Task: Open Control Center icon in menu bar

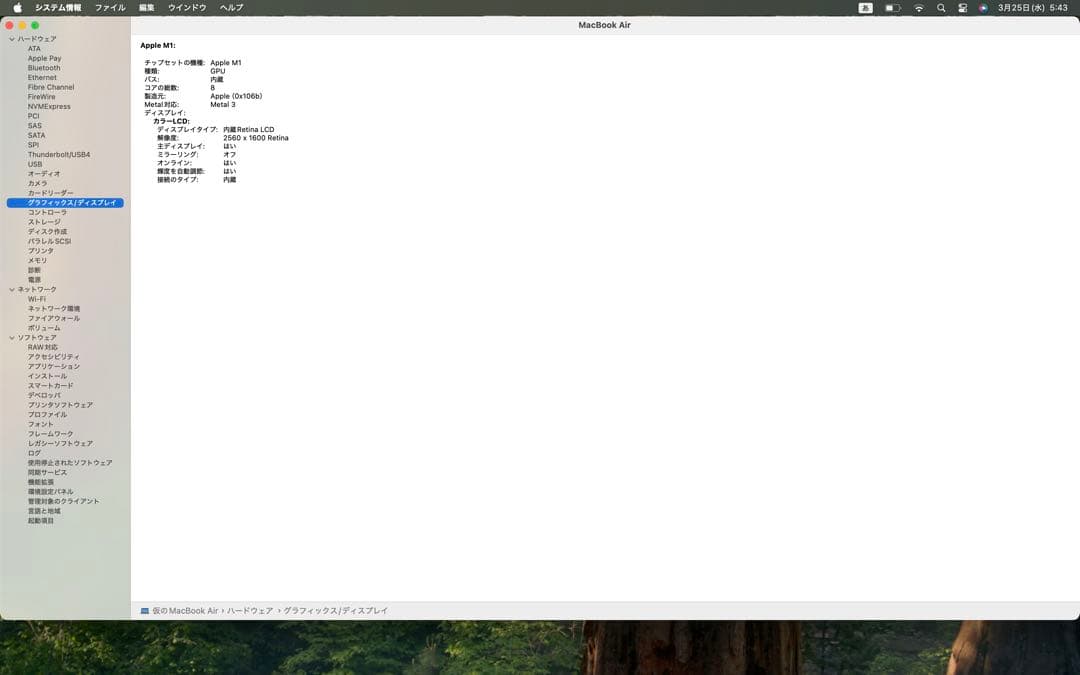Action: click(962, 8)
